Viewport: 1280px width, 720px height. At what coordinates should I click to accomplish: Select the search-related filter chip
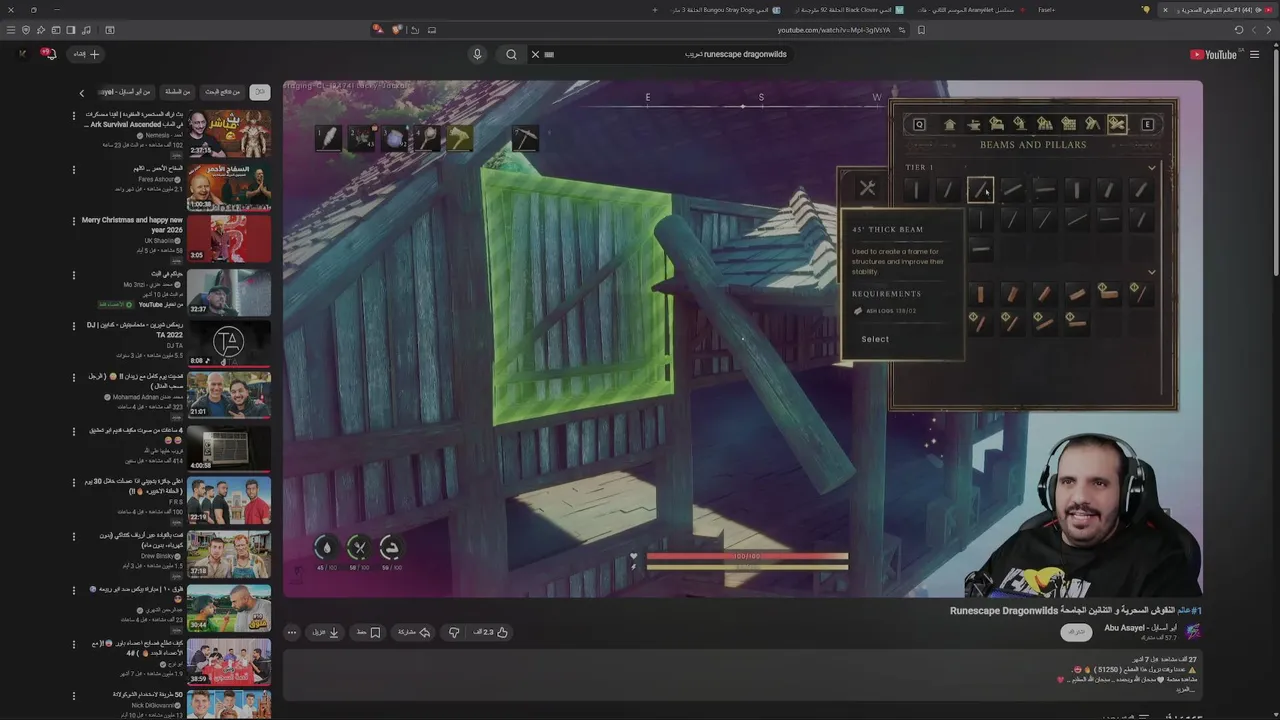point(223,92)
